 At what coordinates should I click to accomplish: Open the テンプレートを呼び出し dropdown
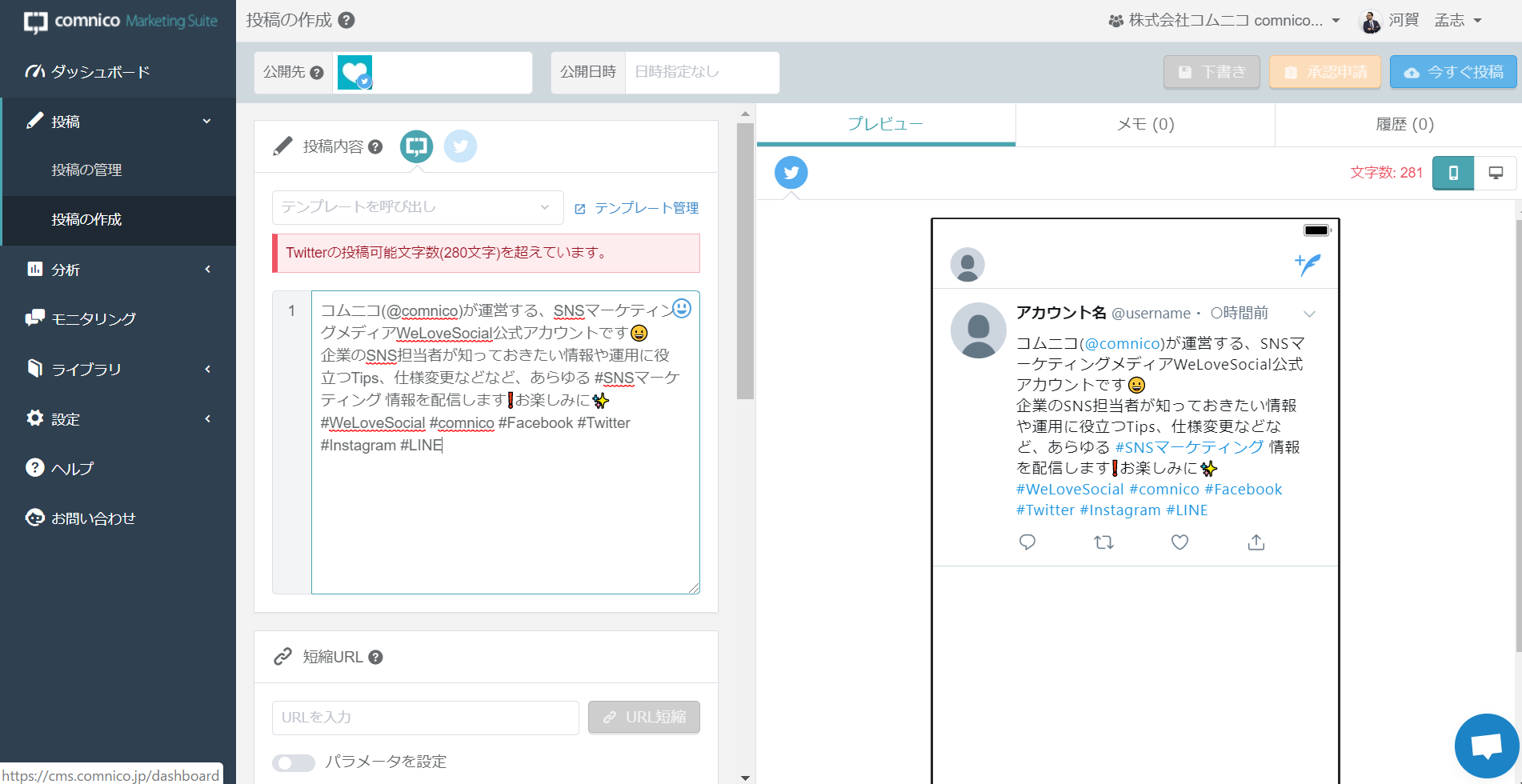click(x=418, y=207)
